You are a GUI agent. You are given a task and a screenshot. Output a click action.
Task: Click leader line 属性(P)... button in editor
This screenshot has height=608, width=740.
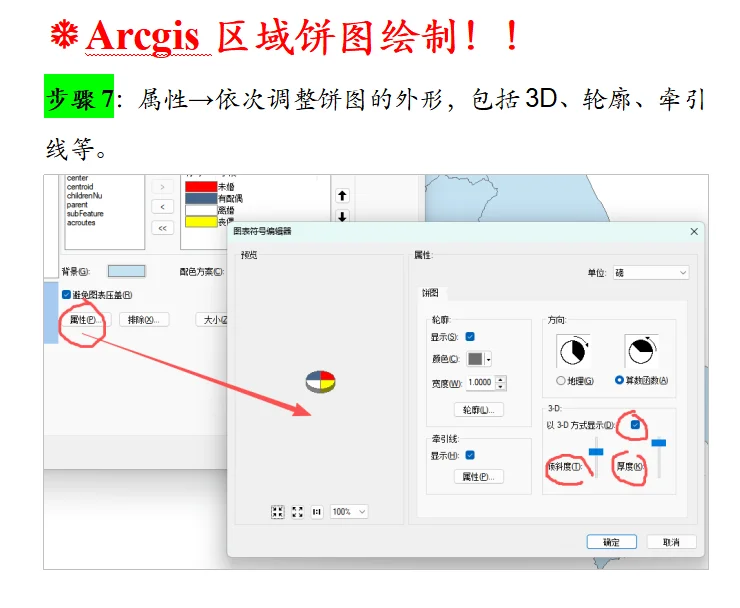479,477
